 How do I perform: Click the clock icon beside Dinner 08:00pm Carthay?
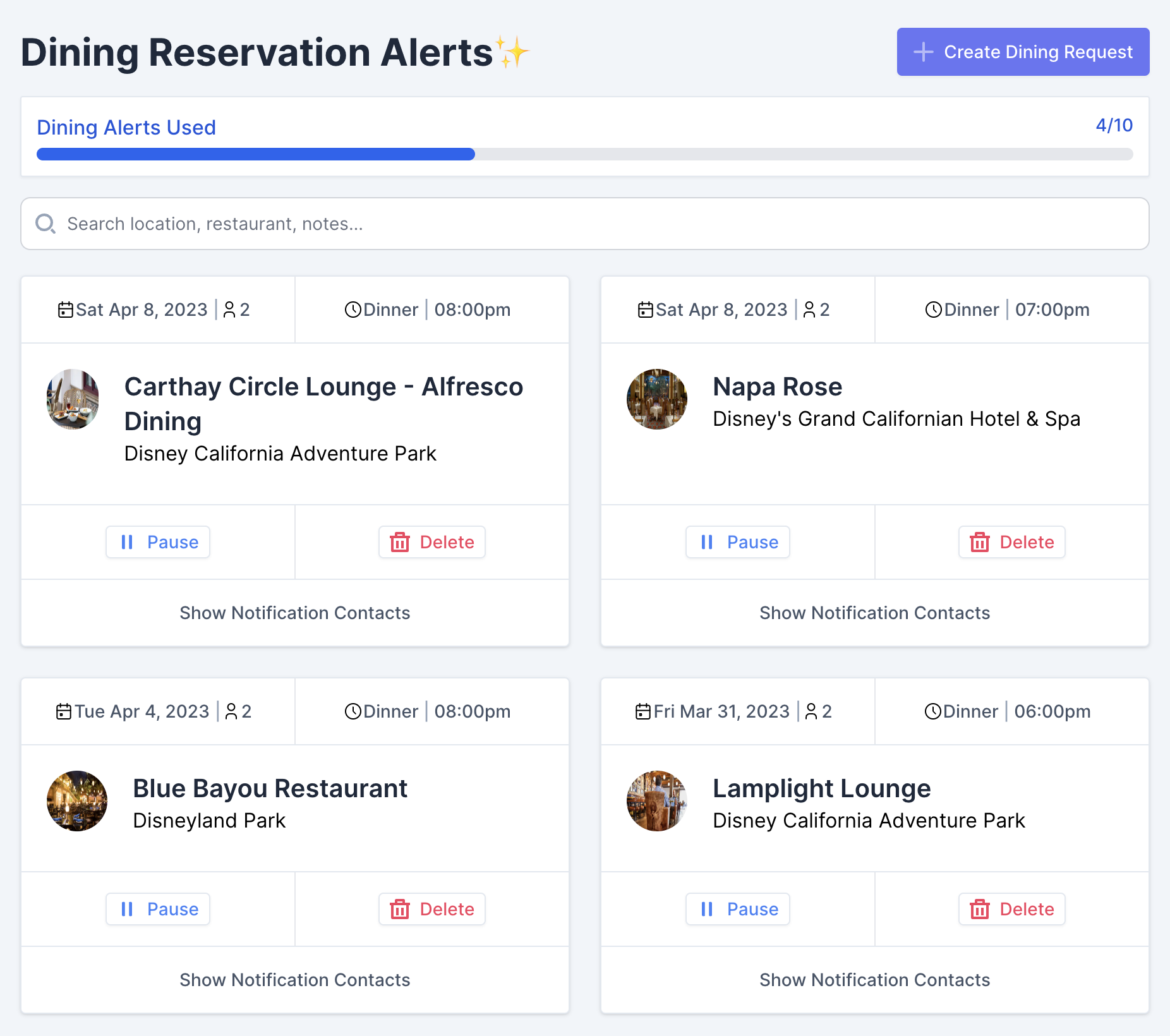353,310
